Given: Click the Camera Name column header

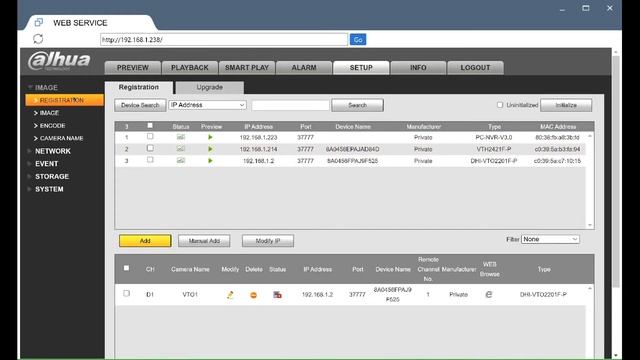Looking at the screenshot, I should coord(190,269).
